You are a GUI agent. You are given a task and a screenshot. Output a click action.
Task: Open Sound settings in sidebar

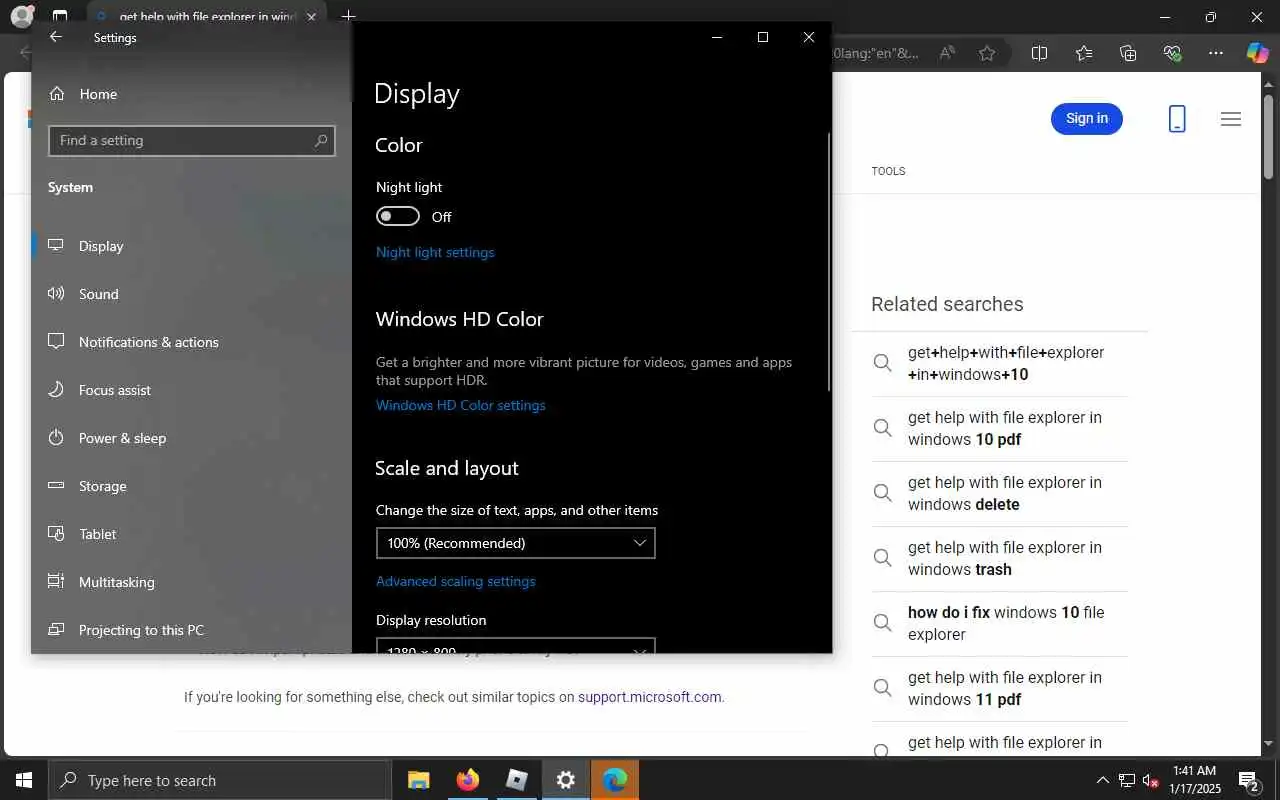[x=191, y=294]
